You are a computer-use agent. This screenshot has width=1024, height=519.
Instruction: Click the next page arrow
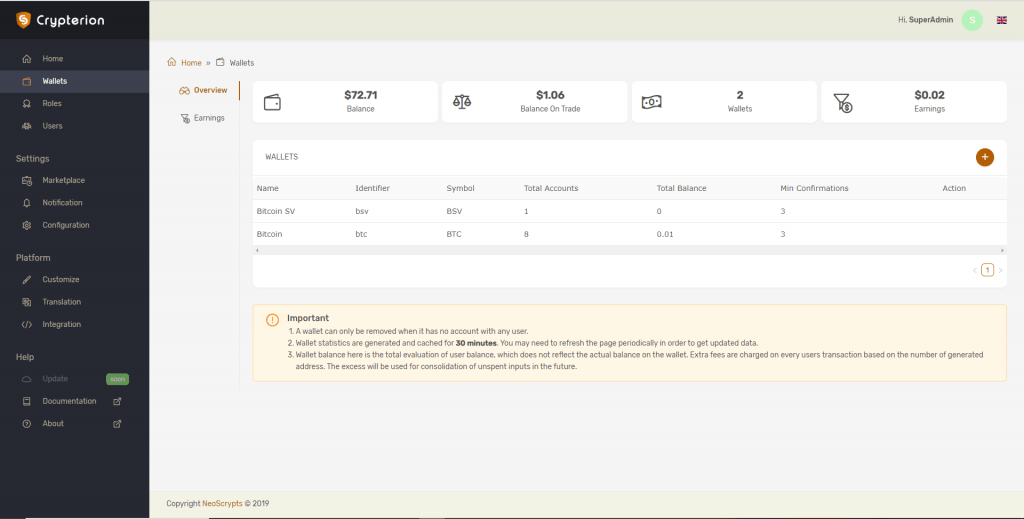[1000, 270]
